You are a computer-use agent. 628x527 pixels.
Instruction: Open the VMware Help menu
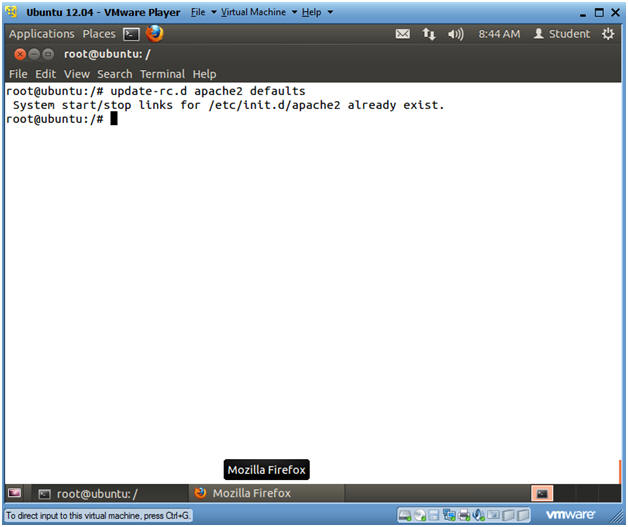pyautogui.click(x=311, y=12)
